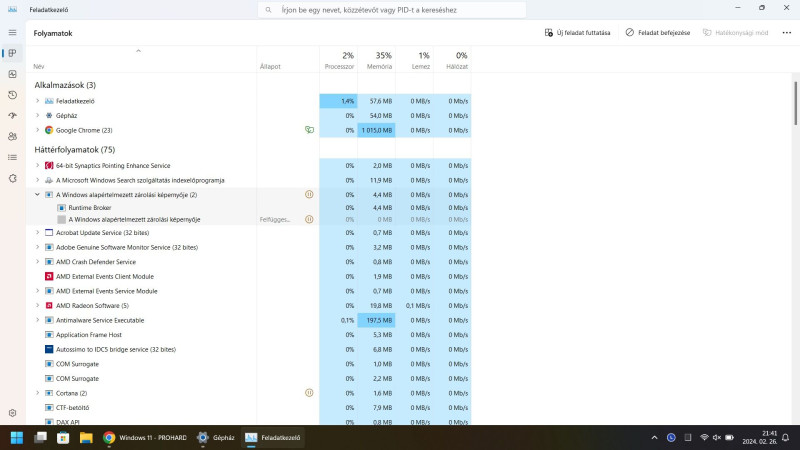800x450 pixels.
Task: Click Feladat befejezése button
Action: point(658,33)
